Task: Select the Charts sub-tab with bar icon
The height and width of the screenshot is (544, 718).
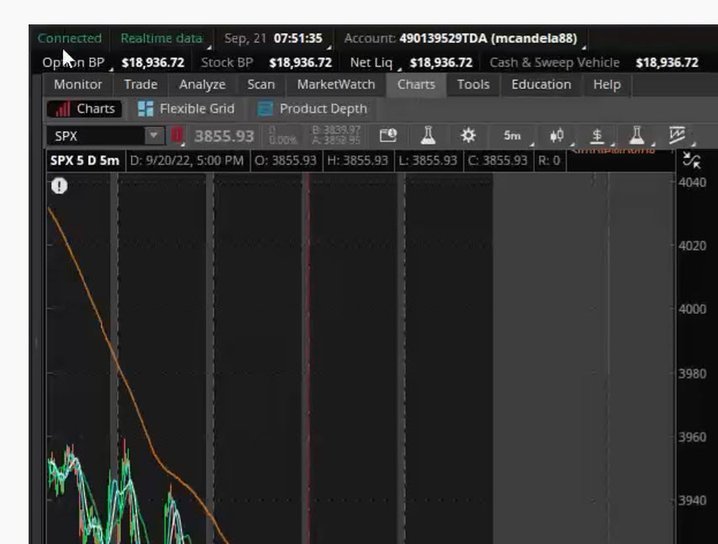Action: pyautogui.click(x=84, y=109)
